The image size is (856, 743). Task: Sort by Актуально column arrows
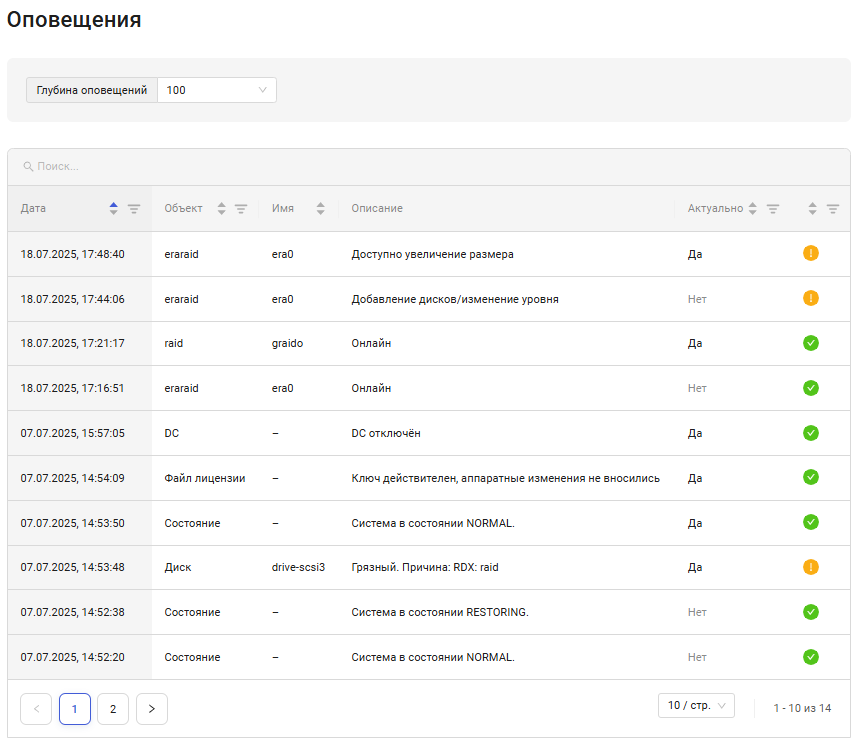pyautogui.click(x=752, y=209)
